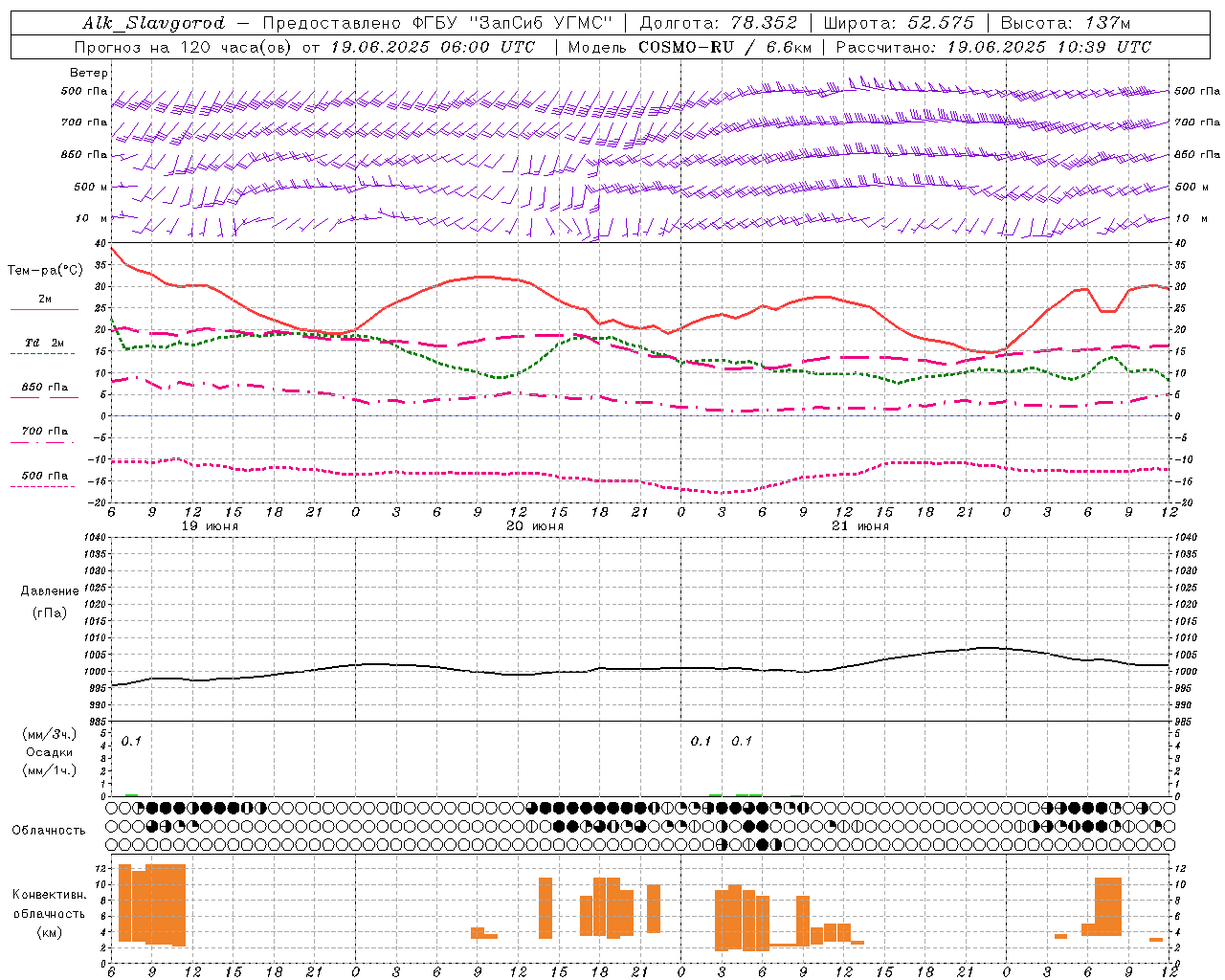Click the '500 гПа' temperature legend entry
This screenshot has width=1225, height=980.
tap(45, 476)
